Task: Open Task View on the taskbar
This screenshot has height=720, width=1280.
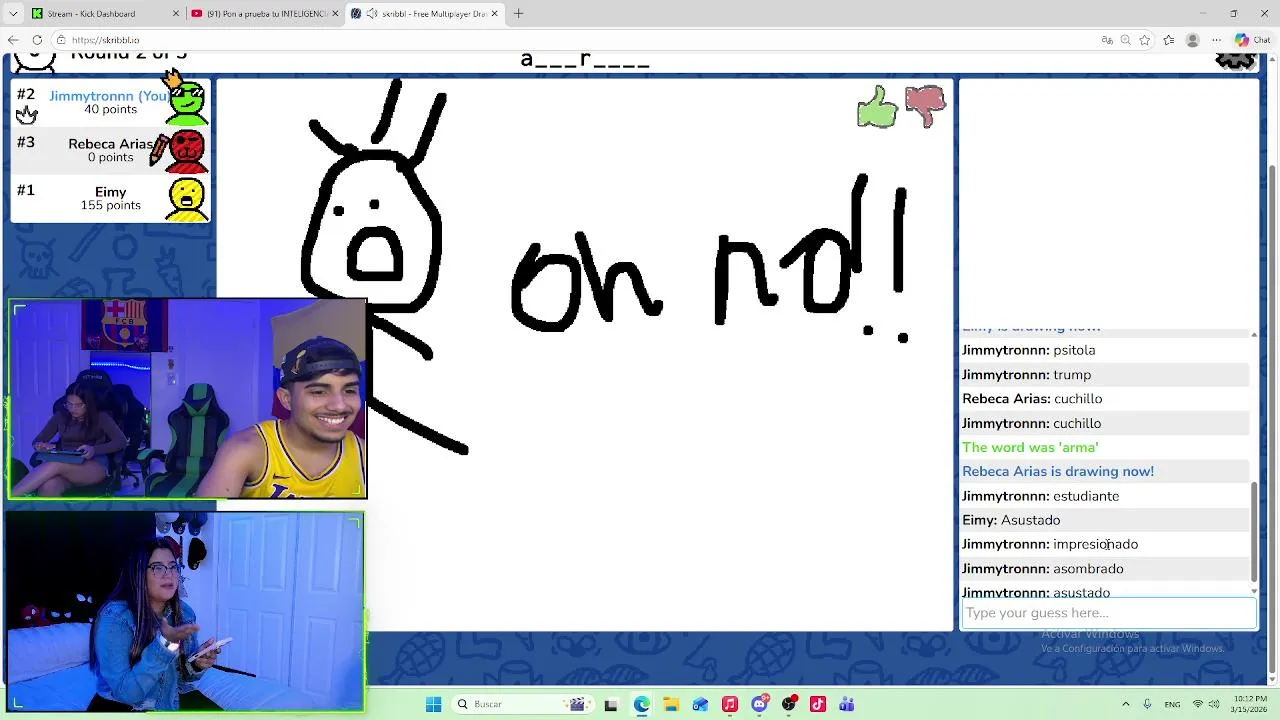Action: tap(611, 704)
